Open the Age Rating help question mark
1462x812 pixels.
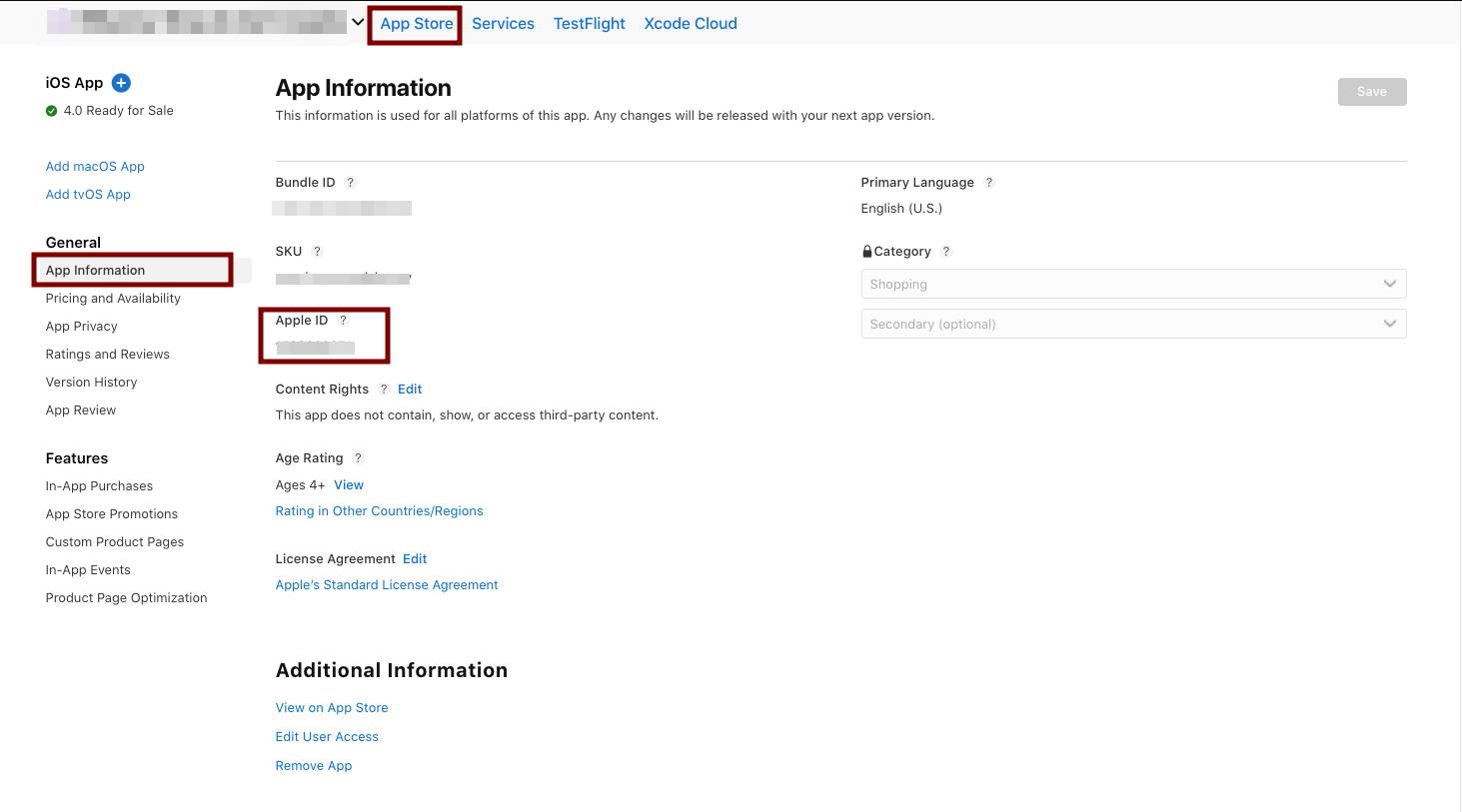click(x=358, y=458)
